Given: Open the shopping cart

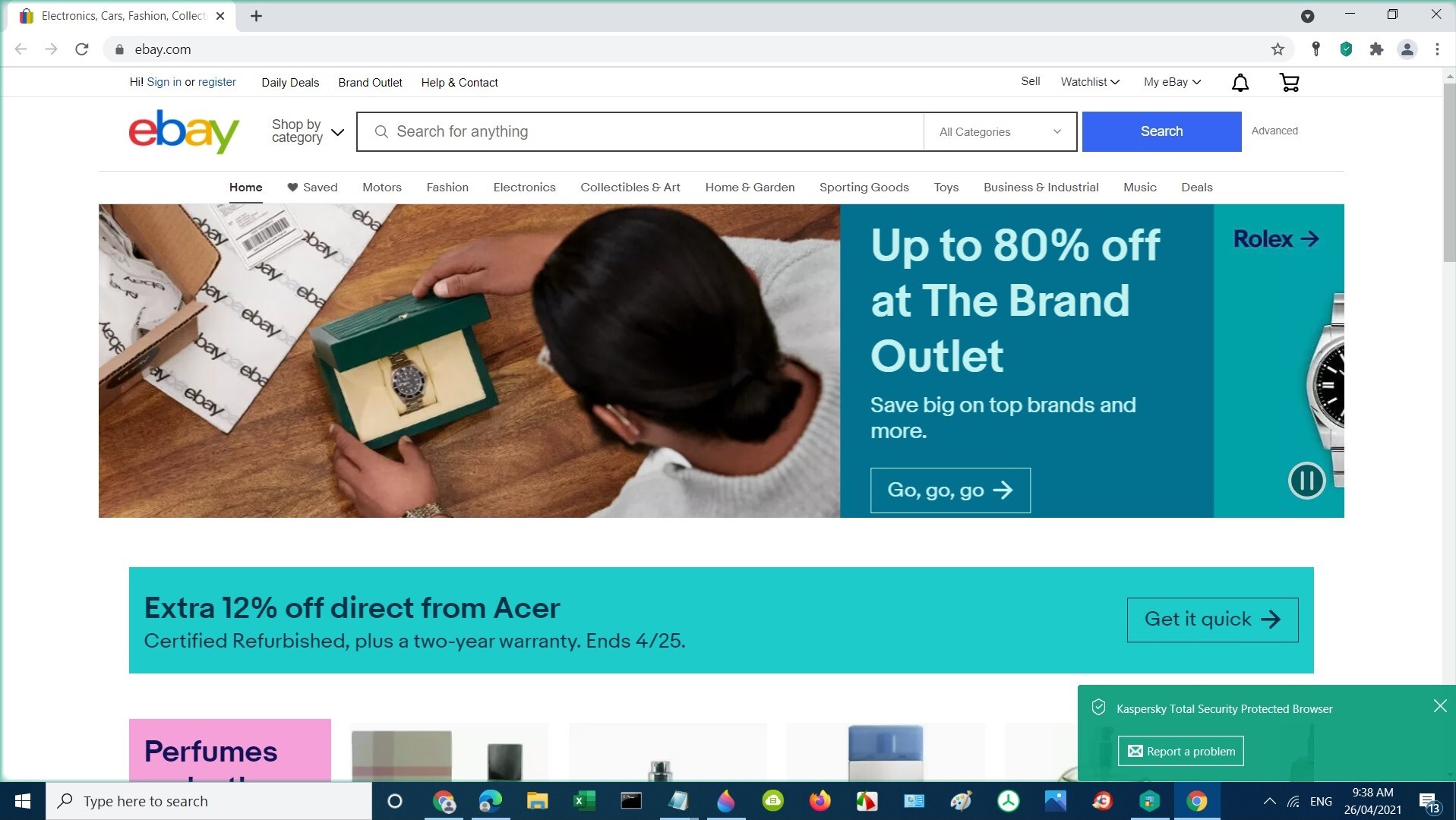Looking at the screenshot, I should 1289,83.
